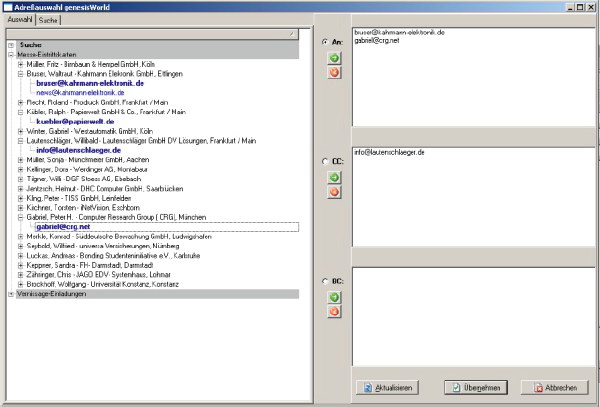600x407 pixels.
Task: Select Kling, Peter - TISS GmbH row
Action: (x=79, y=198)
